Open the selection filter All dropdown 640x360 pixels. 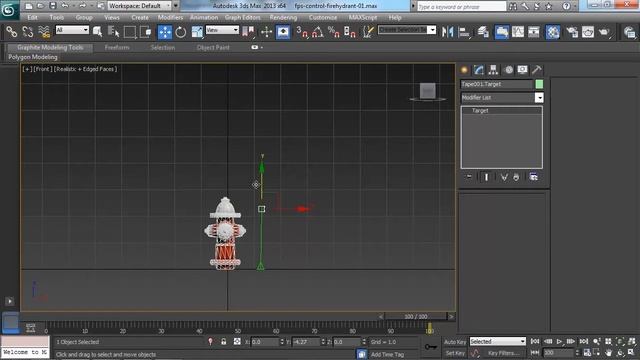(x=72, y=30)
